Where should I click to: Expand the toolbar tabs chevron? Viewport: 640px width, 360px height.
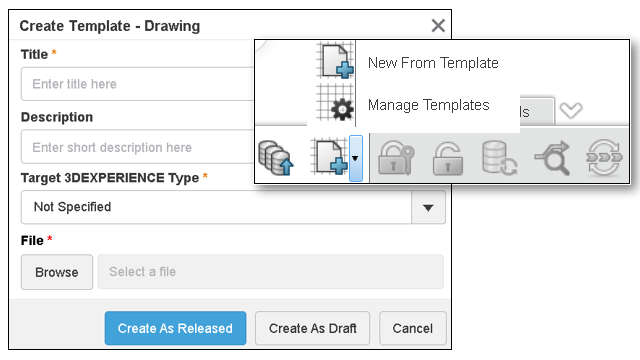tap(571, 110)
